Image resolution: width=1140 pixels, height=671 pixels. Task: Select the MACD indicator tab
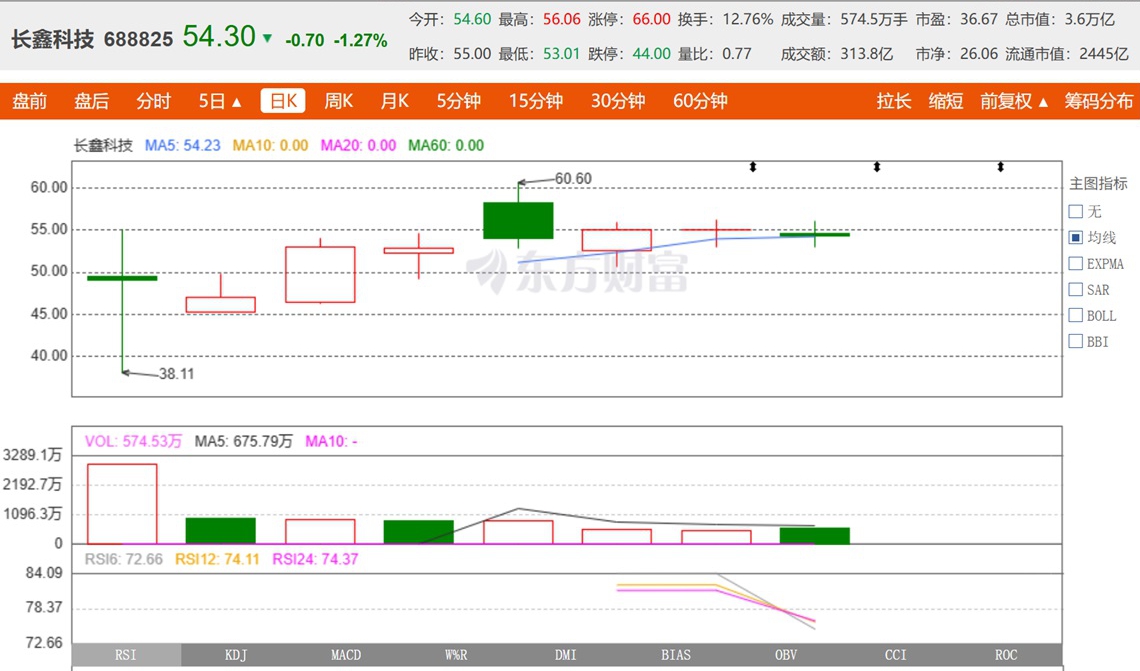tap(346, 655)
